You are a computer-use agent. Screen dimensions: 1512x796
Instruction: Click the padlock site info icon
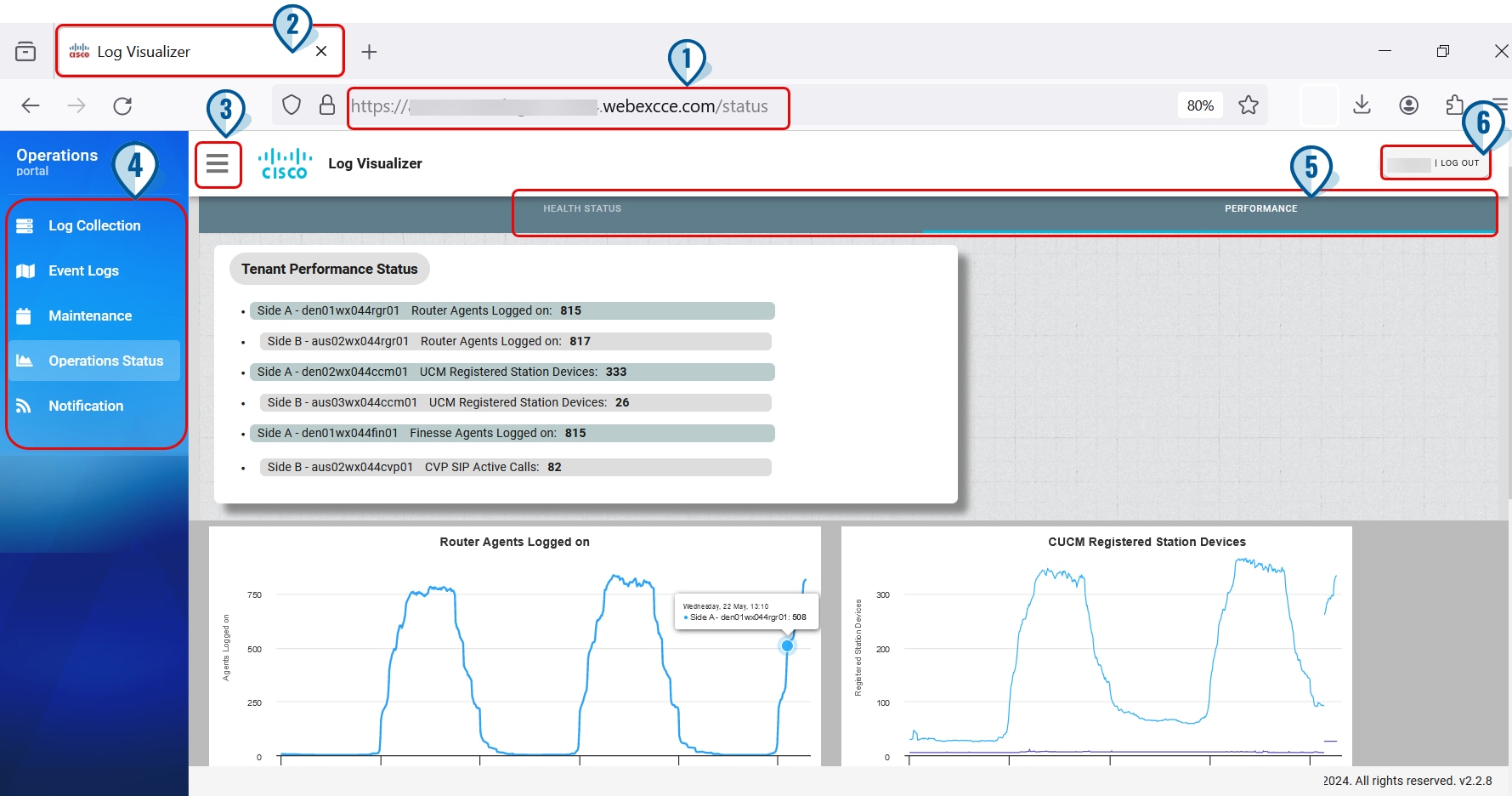[x=327, y=105]
